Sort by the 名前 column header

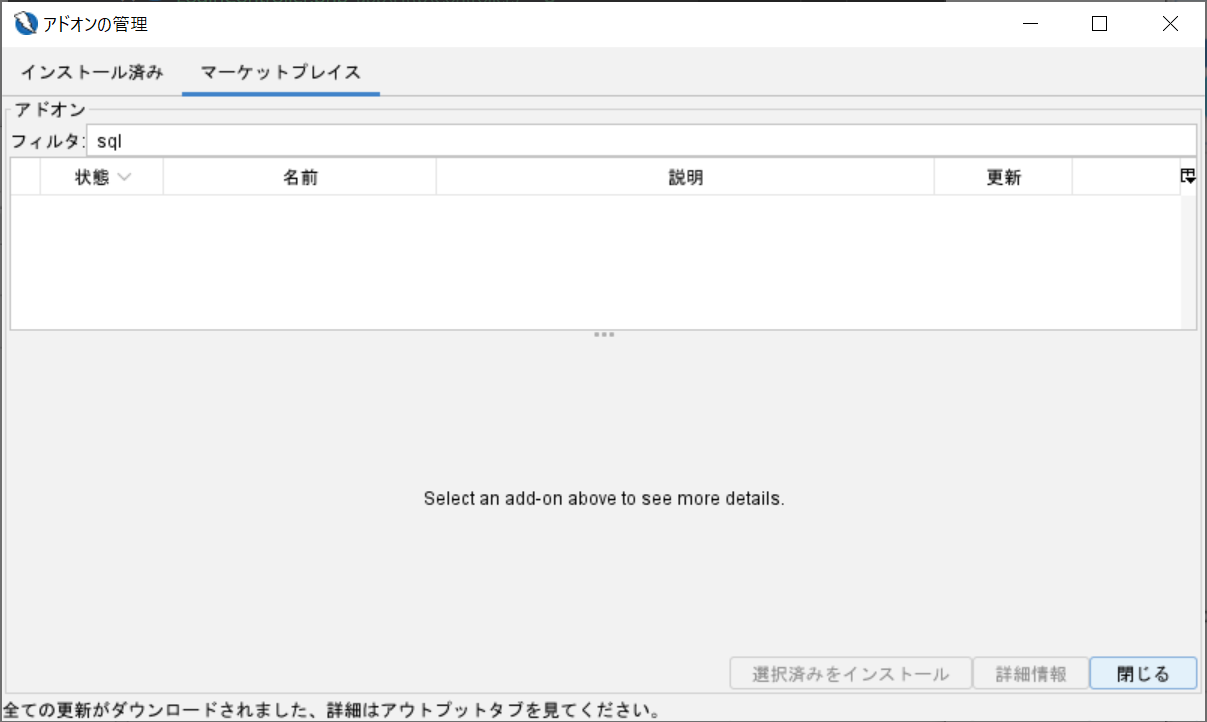coord(300,178)
